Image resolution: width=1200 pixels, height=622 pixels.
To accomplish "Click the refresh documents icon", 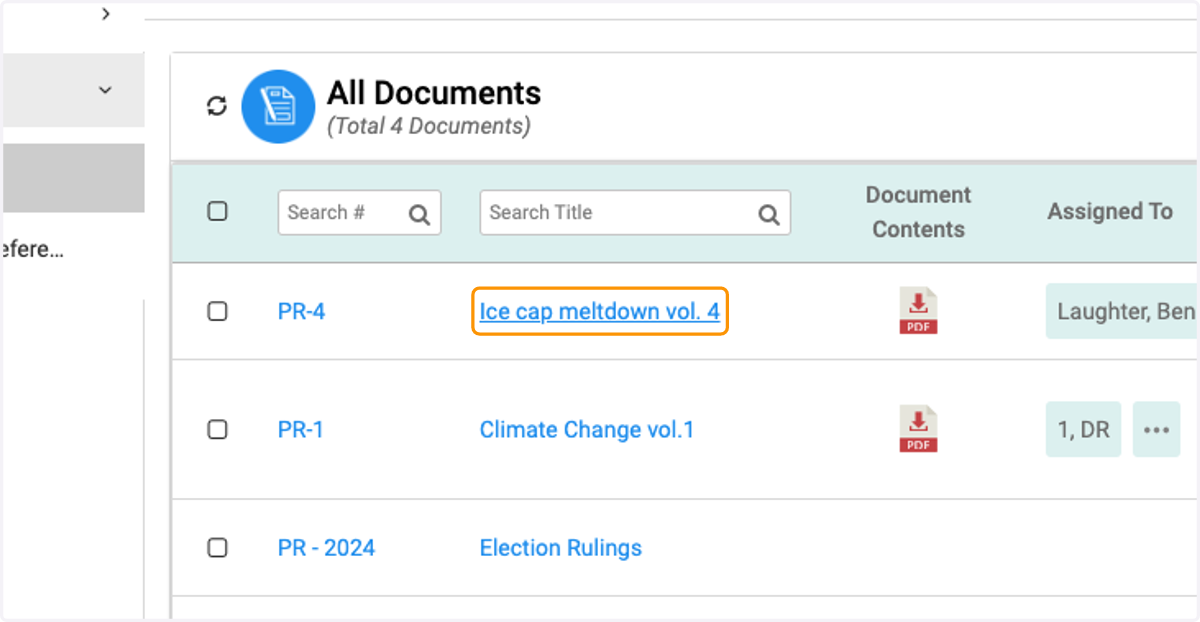I will point(217,106).
